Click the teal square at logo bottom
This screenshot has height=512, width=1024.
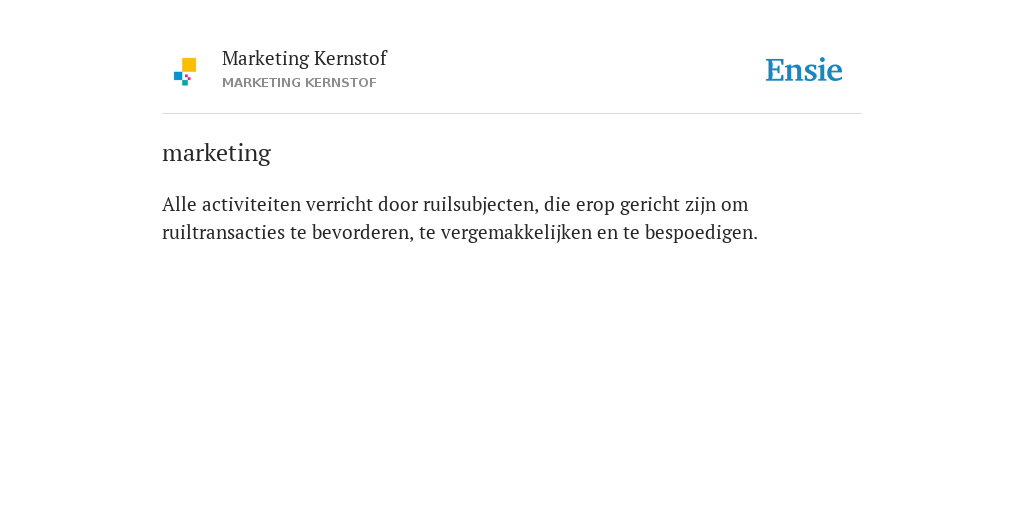point(185,83)
